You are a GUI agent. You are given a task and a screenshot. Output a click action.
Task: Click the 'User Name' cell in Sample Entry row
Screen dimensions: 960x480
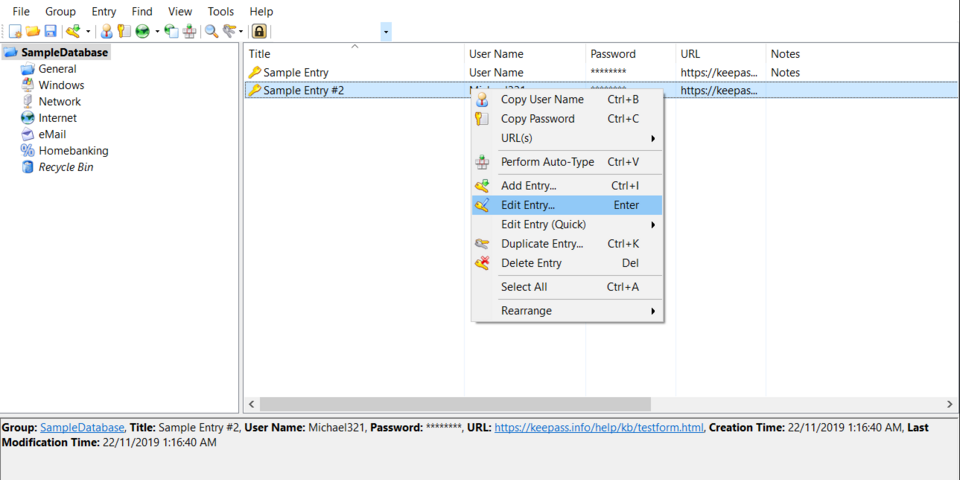497,72
